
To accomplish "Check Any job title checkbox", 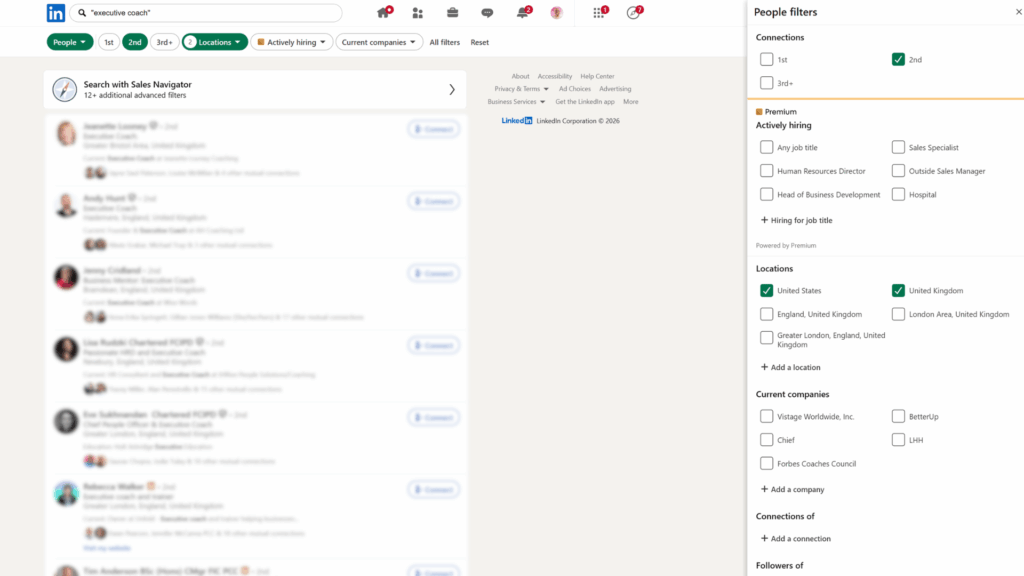I will [767, 148].
